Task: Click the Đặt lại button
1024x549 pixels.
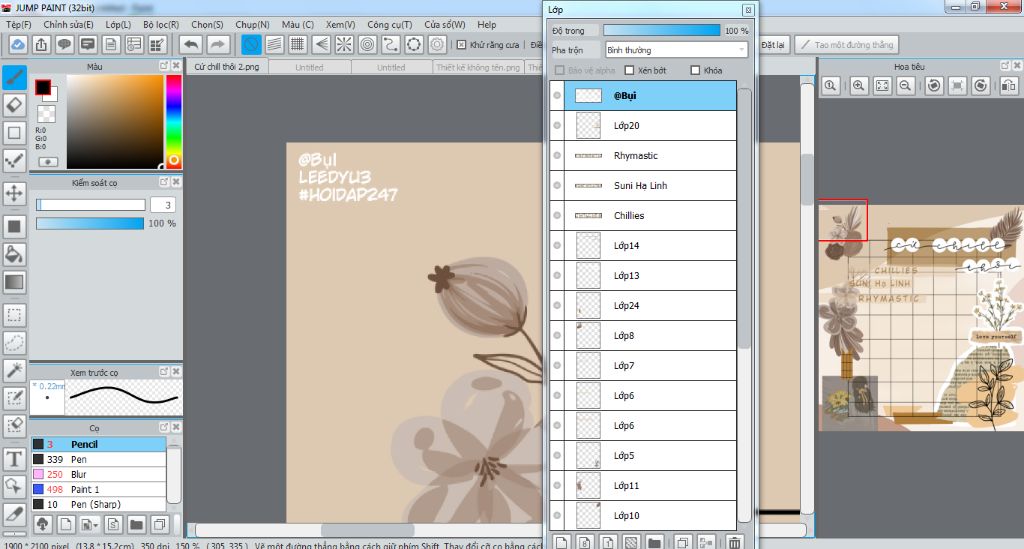Action: tap(773, 44)
